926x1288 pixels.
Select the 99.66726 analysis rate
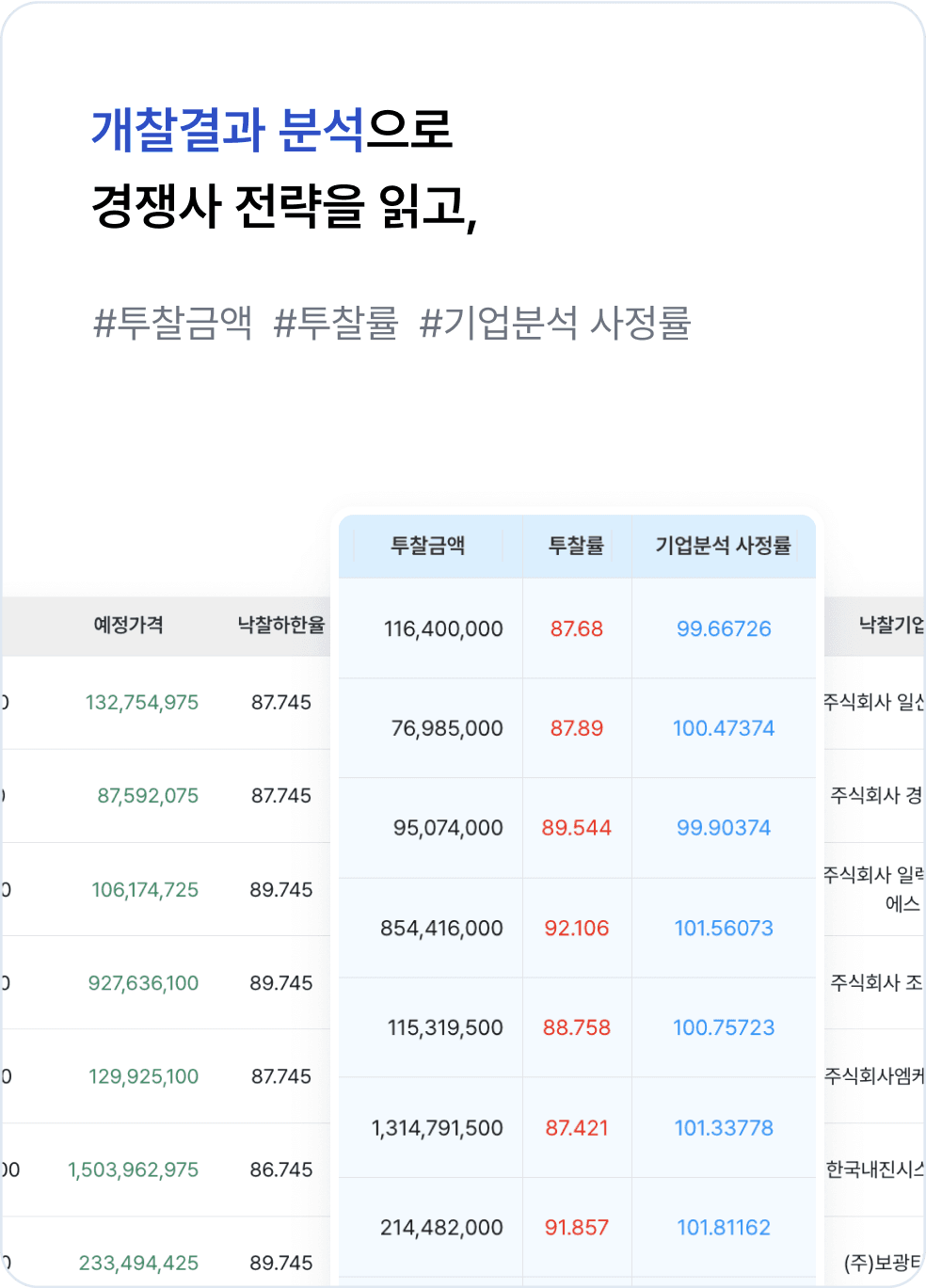coord(723,628)
